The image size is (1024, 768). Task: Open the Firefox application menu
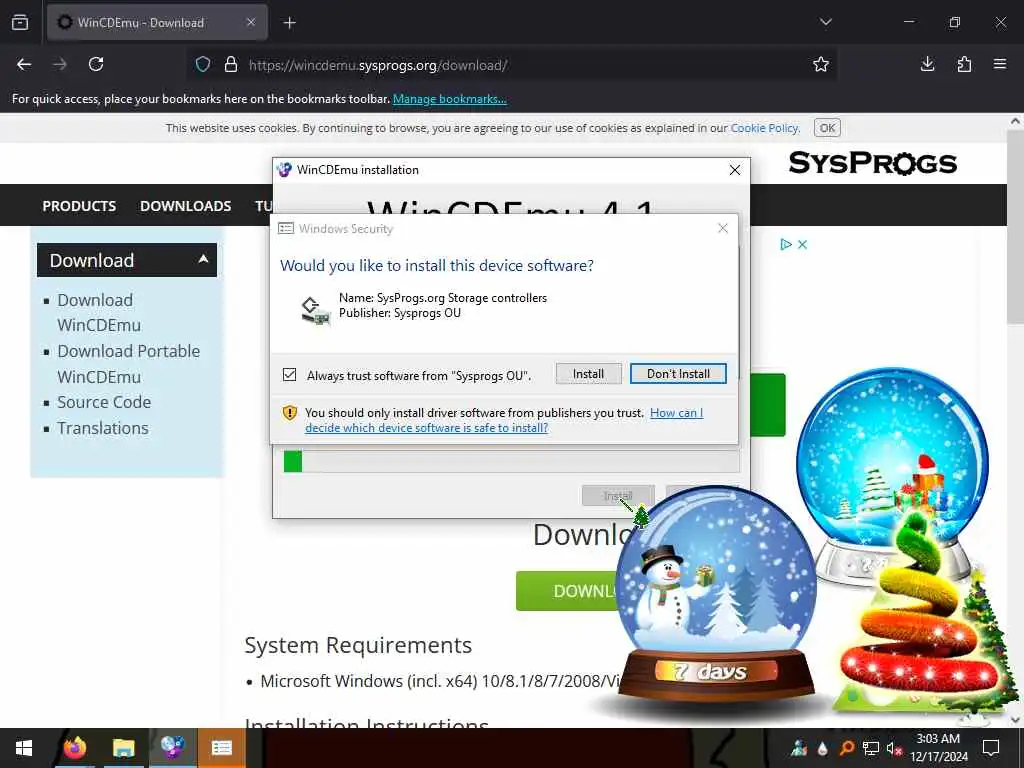1000,64
